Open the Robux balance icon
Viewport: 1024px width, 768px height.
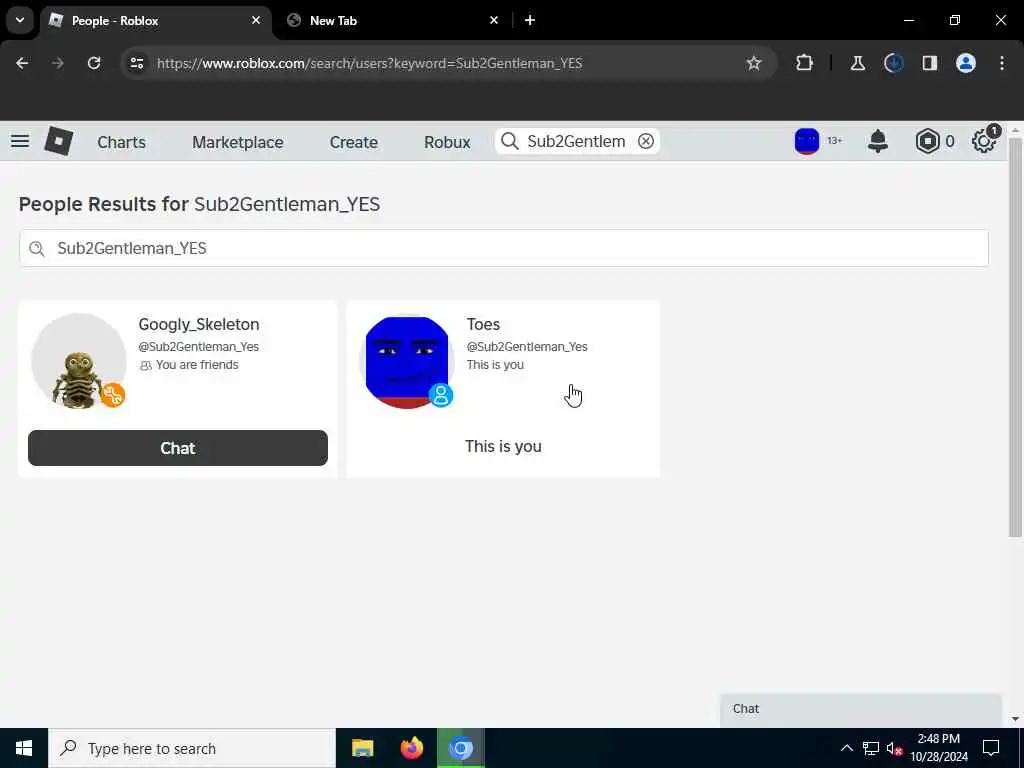pyautogui.click(x=927, y=141)
